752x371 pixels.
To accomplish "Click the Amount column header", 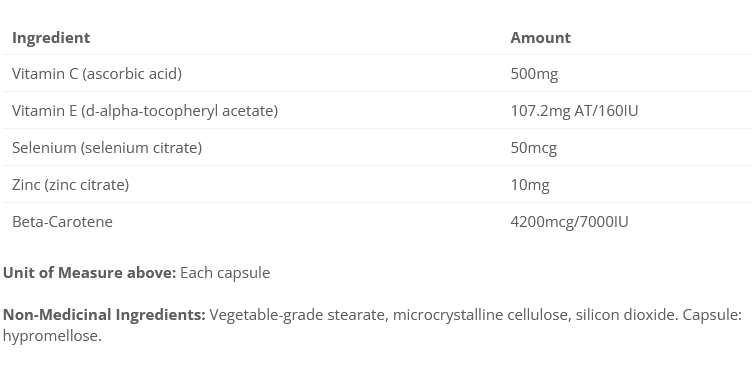I will 540,38.
